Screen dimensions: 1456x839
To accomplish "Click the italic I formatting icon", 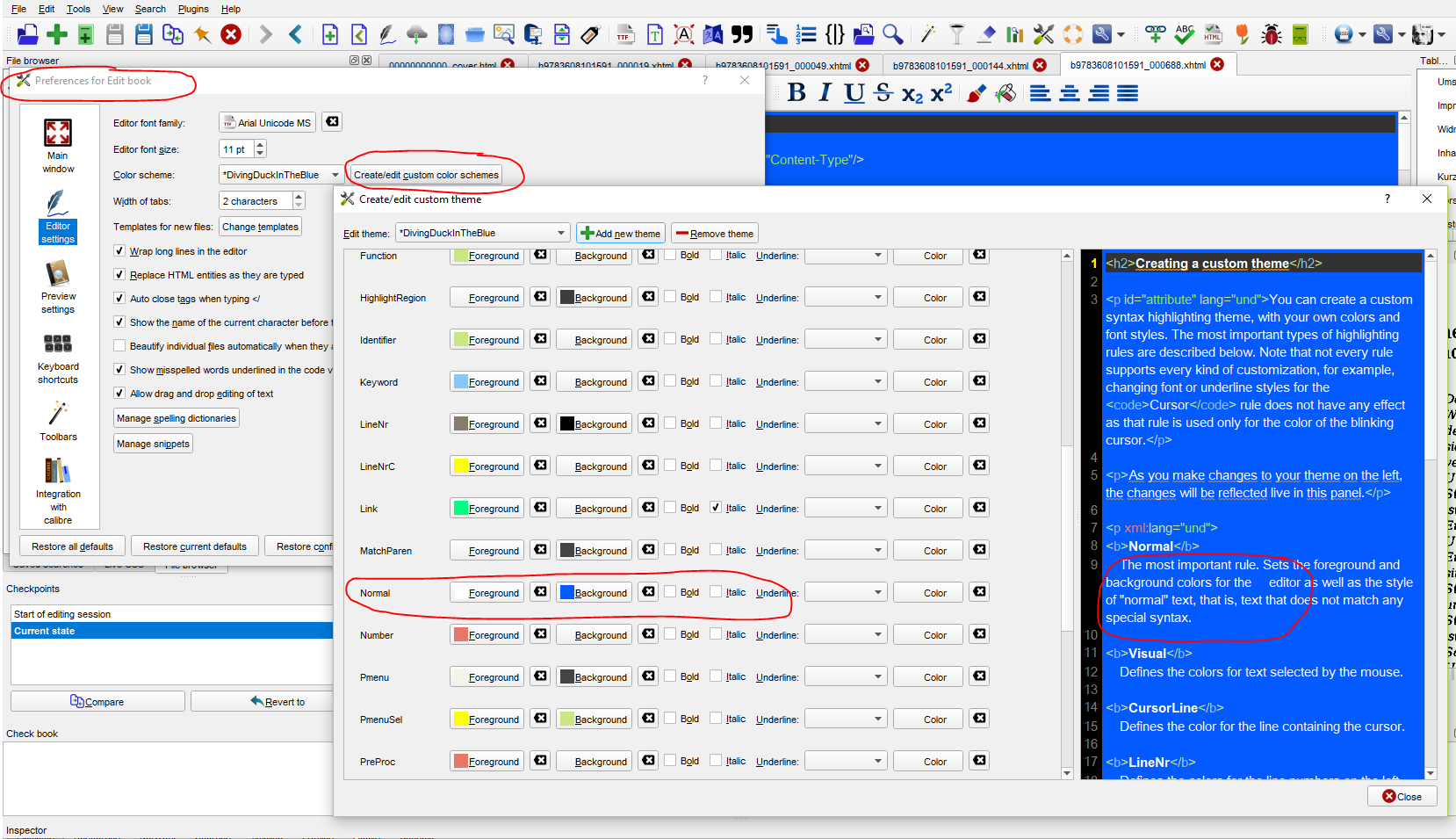I will pyautogui.click(x=825, y=93).
